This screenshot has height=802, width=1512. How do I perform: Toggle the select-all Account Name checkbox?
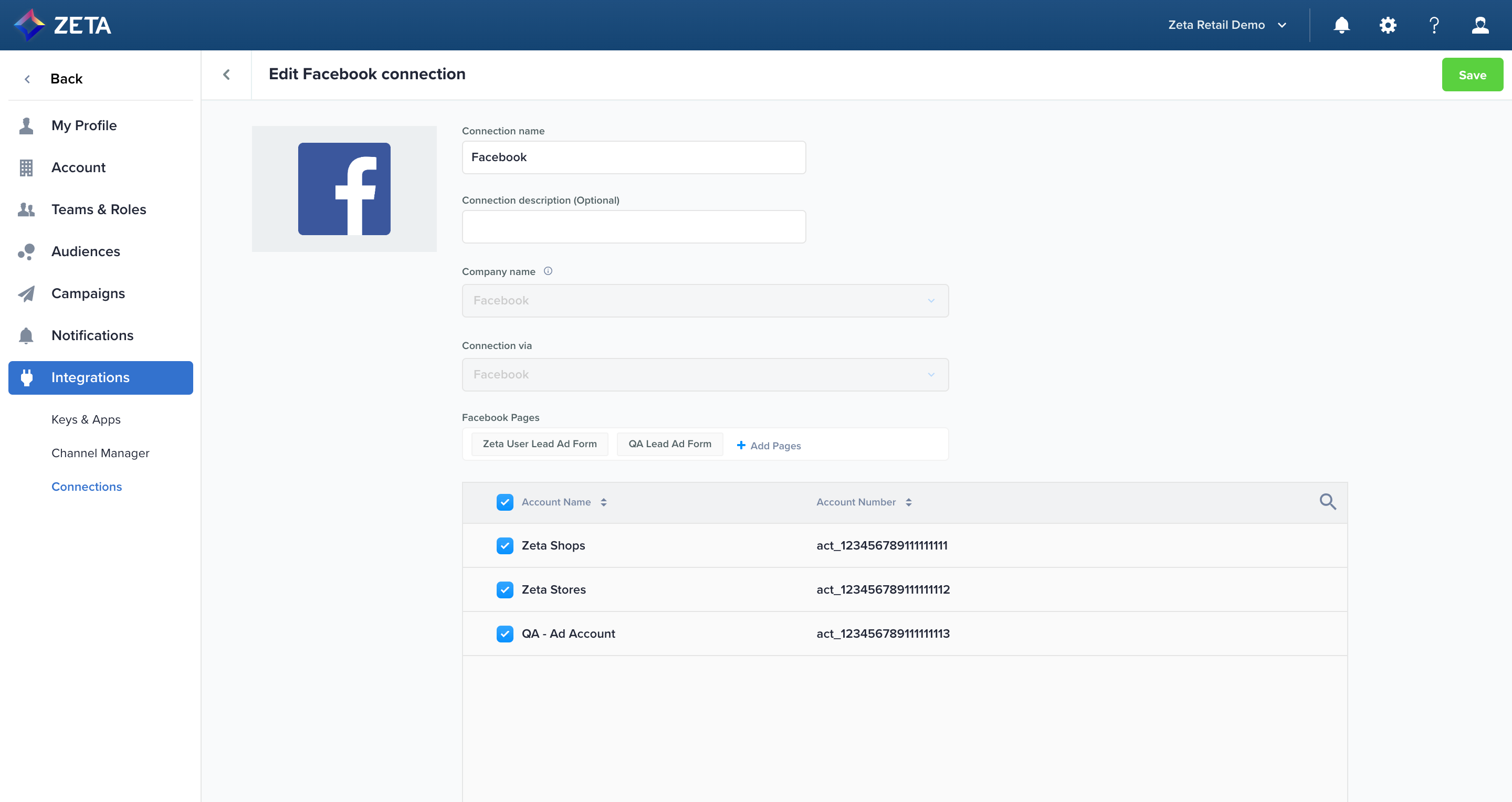coord(505,502)
